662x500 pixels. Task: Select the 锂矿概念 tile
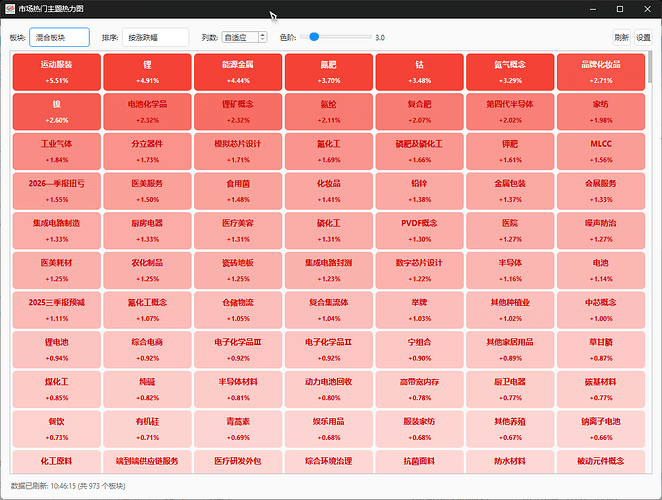[238, 111]
